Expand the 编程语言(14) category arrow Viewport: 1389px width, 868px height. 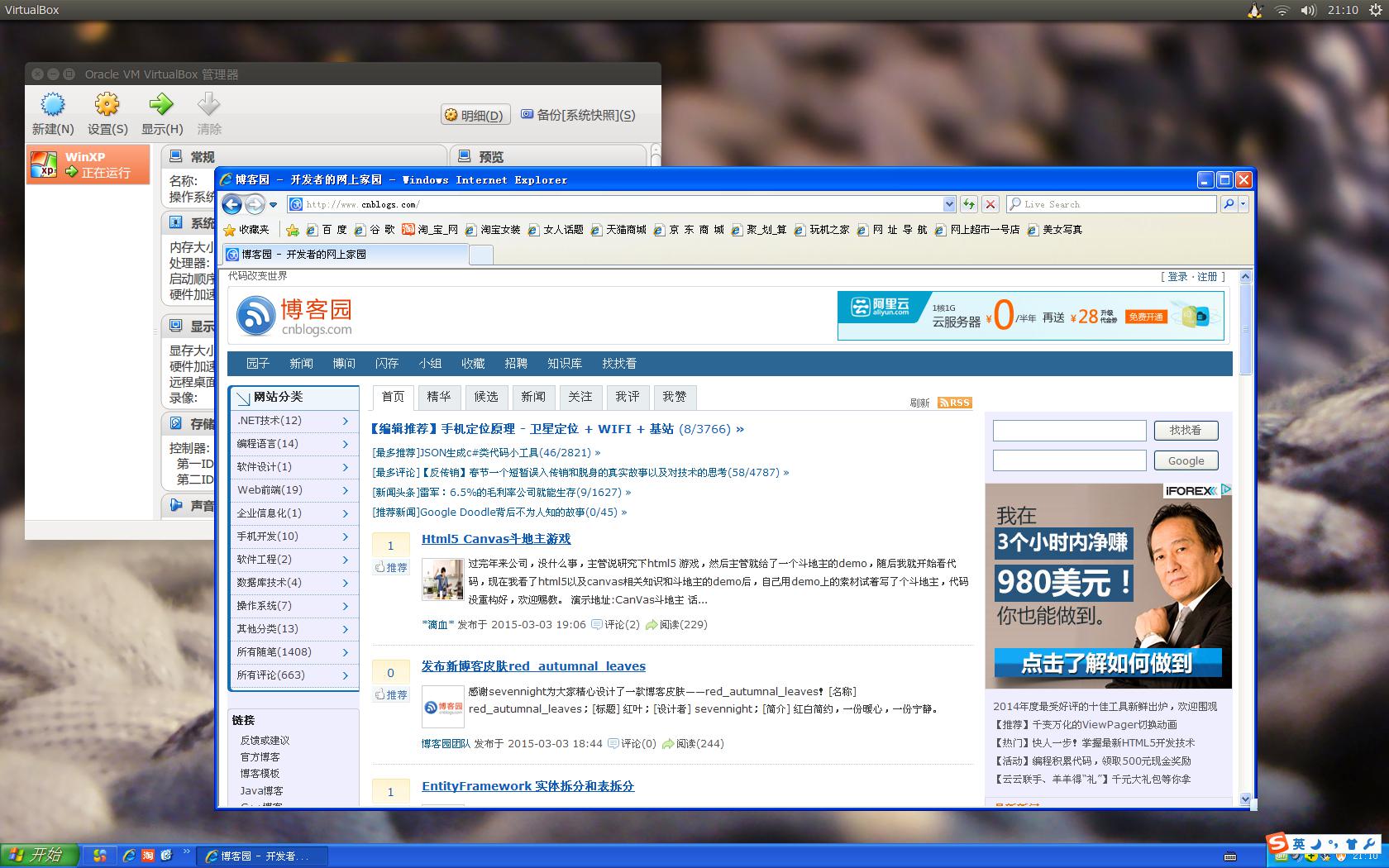[346, 444]
